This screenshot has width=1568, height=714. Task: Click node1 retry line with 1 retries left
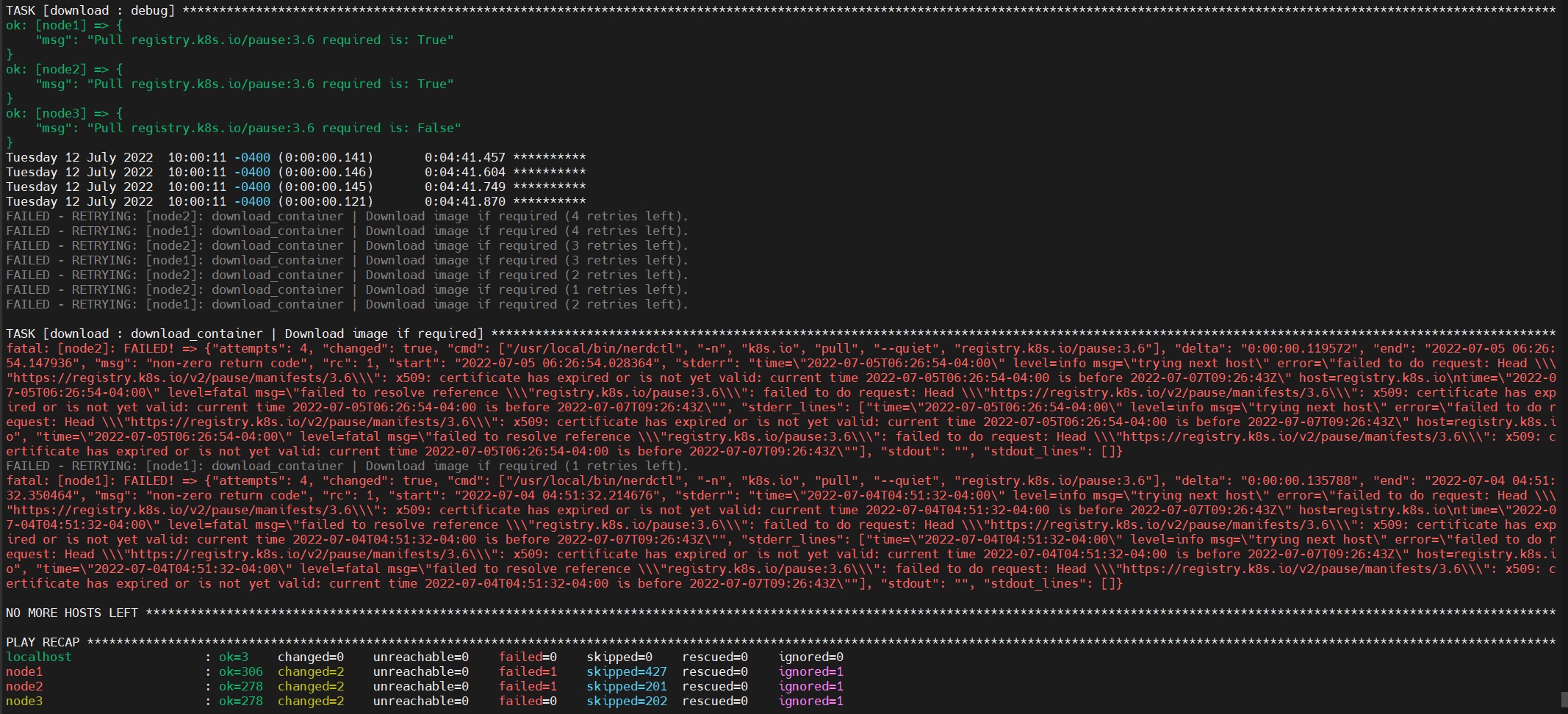(x=348, y=466)
